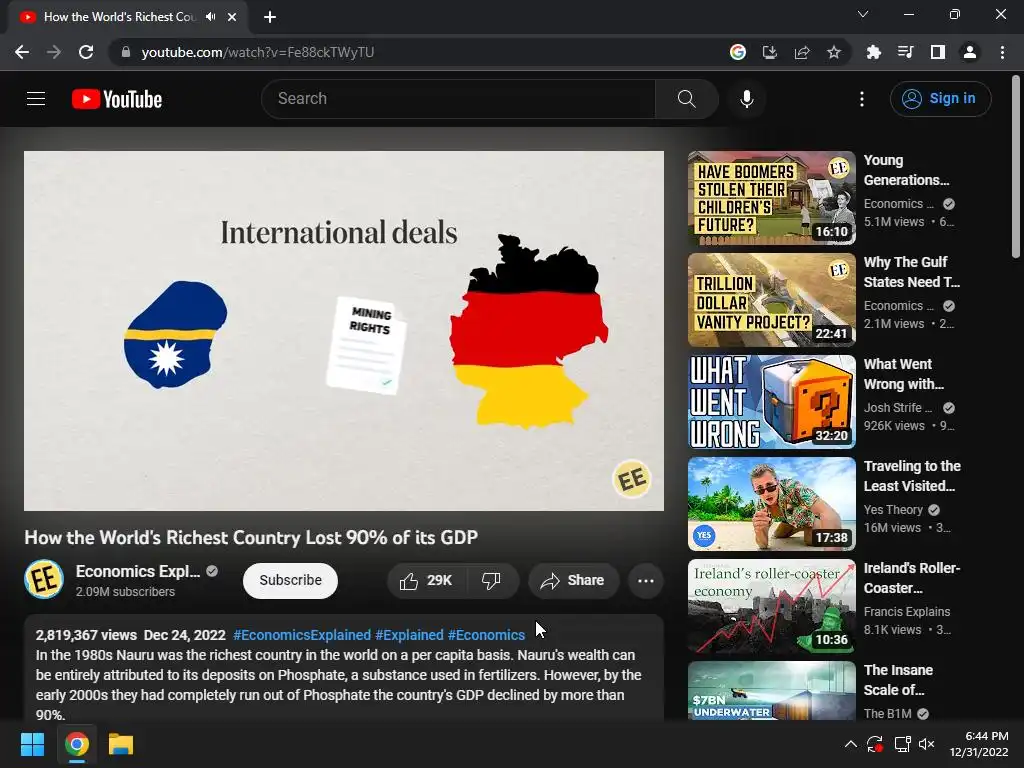Open the YouTube hamburger guide menu
Image resolution: width=1024 pixels, height=768 pixels.
(x=36, y=99)
